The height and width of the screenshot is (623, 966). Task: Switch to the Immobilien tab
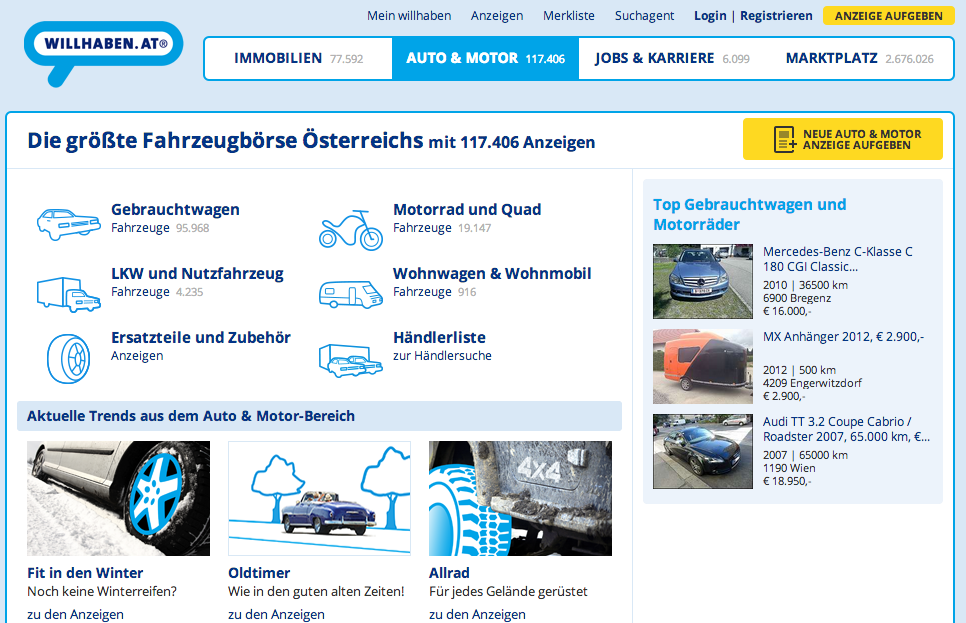pos(298,59)
